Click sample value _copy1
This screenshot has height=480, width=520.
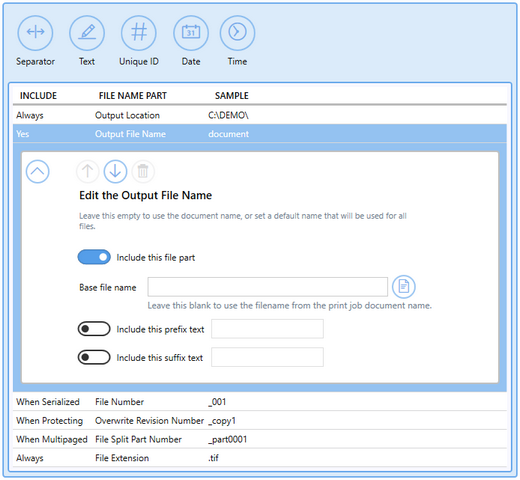(222, 421)
